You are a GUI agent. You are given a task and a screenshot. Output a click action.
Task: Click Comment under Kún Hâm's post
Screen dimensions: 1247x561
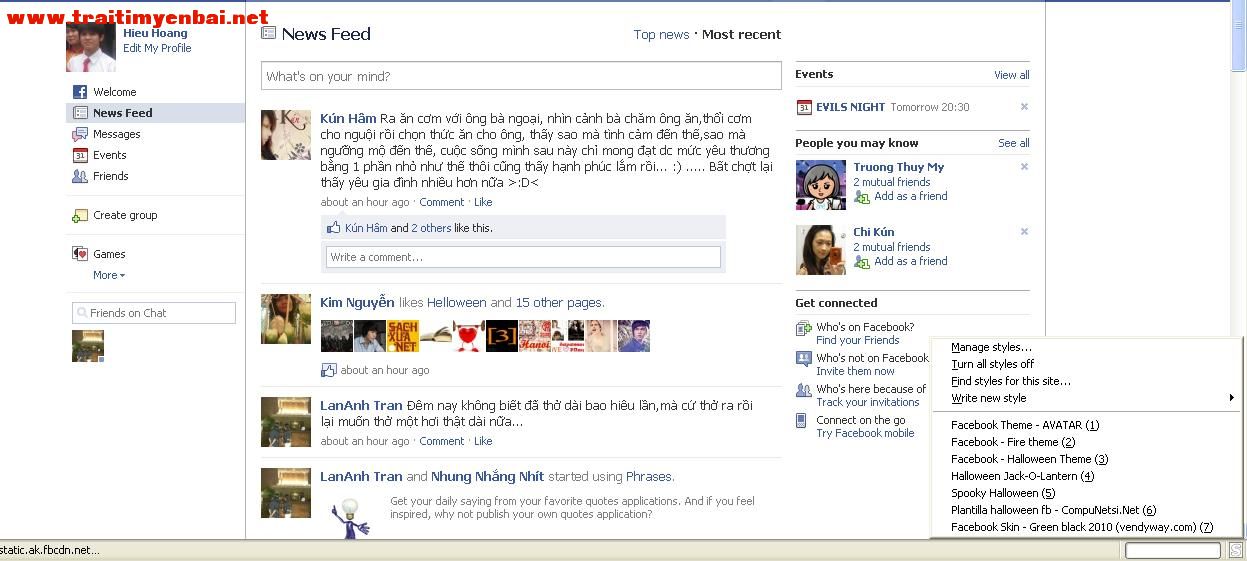[442, 202]
